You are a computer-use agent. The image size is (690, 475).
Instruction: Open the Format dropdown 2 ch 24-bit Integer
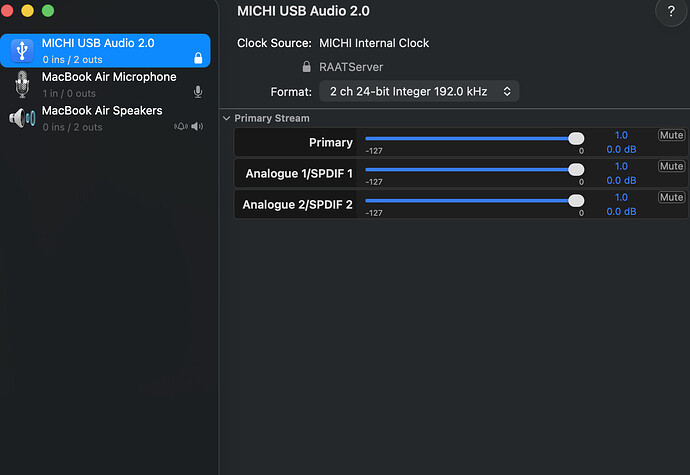[x=419, y=91]
